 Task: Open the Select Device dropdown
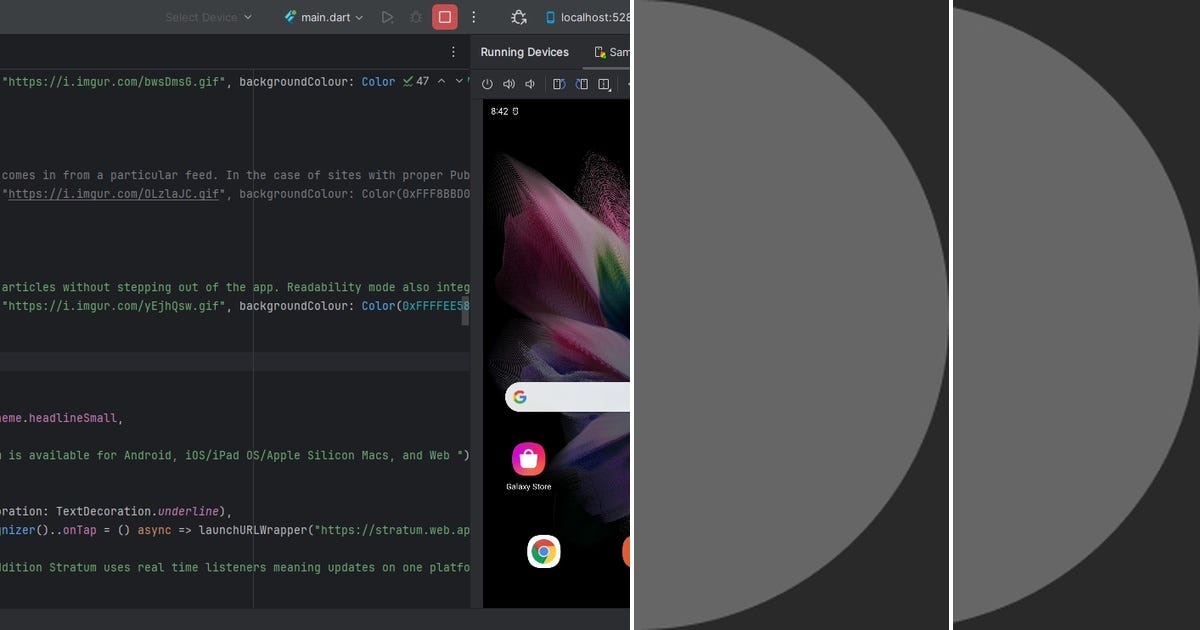[x=207, y=16]
